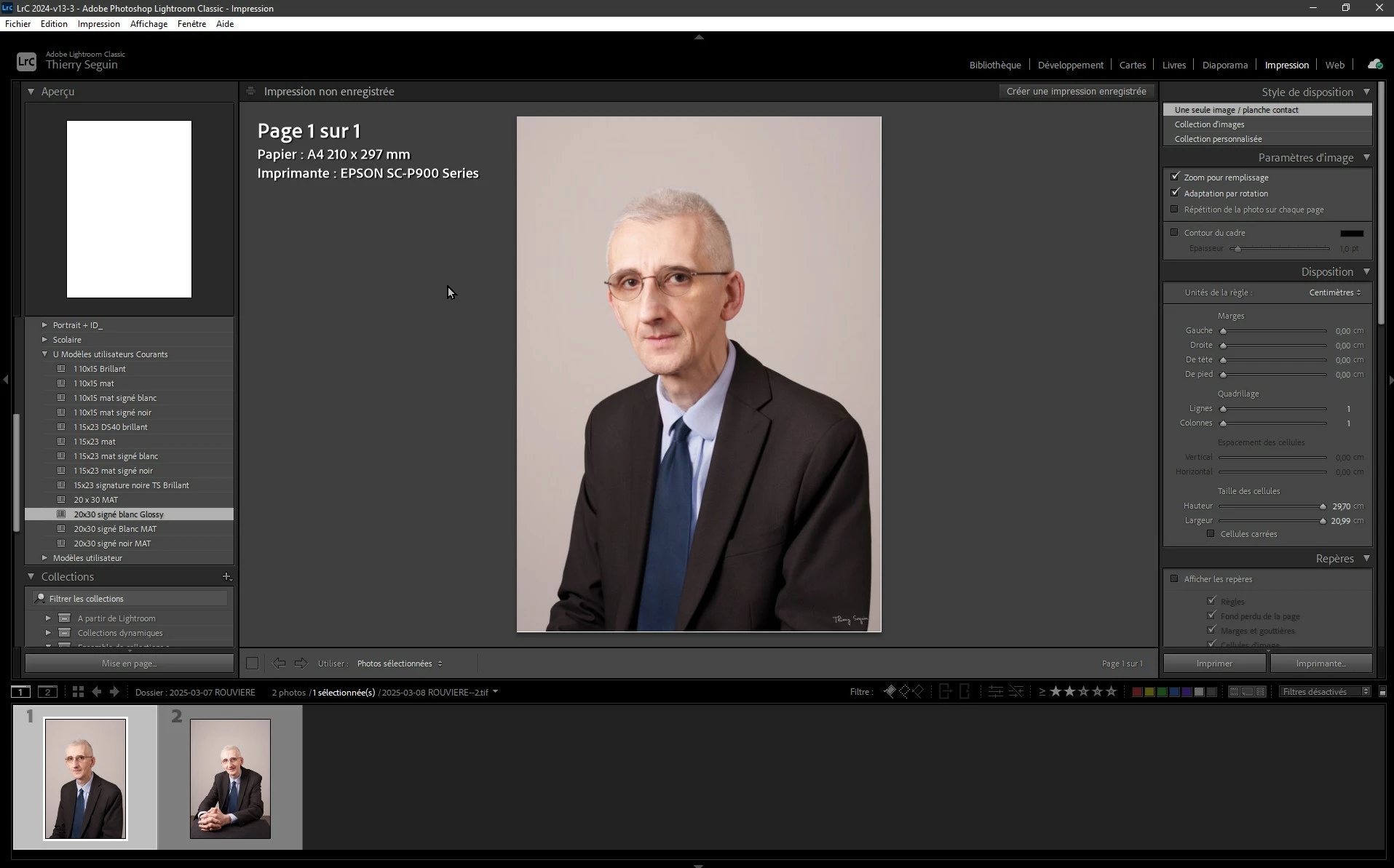Set filter to five stars rating
This screenshot has height=868, width=1394.
pyautogui.click(x=1111, y=692)
